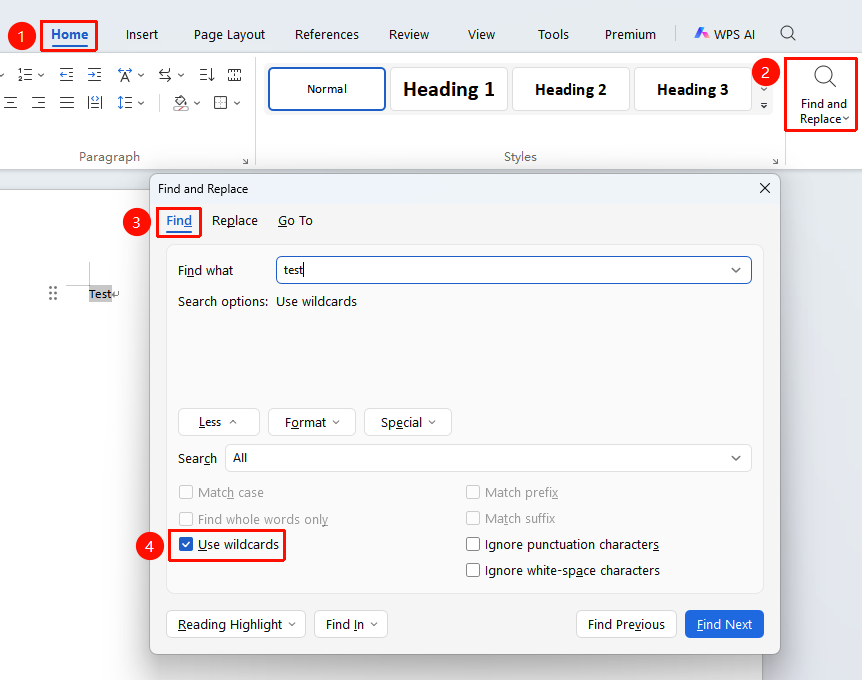The width and height of the screenshot is (862, 680).
Task: Uncheck the Use wildcards checkbox
Action: (186, 544)
